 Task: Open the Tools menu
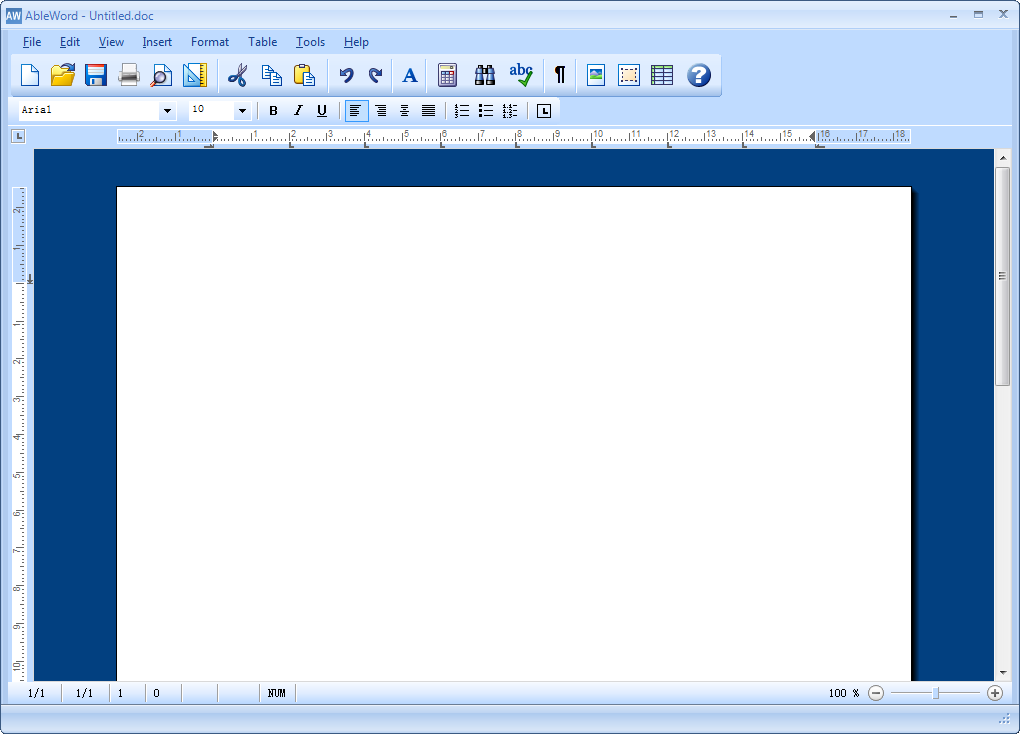[310, 42]
